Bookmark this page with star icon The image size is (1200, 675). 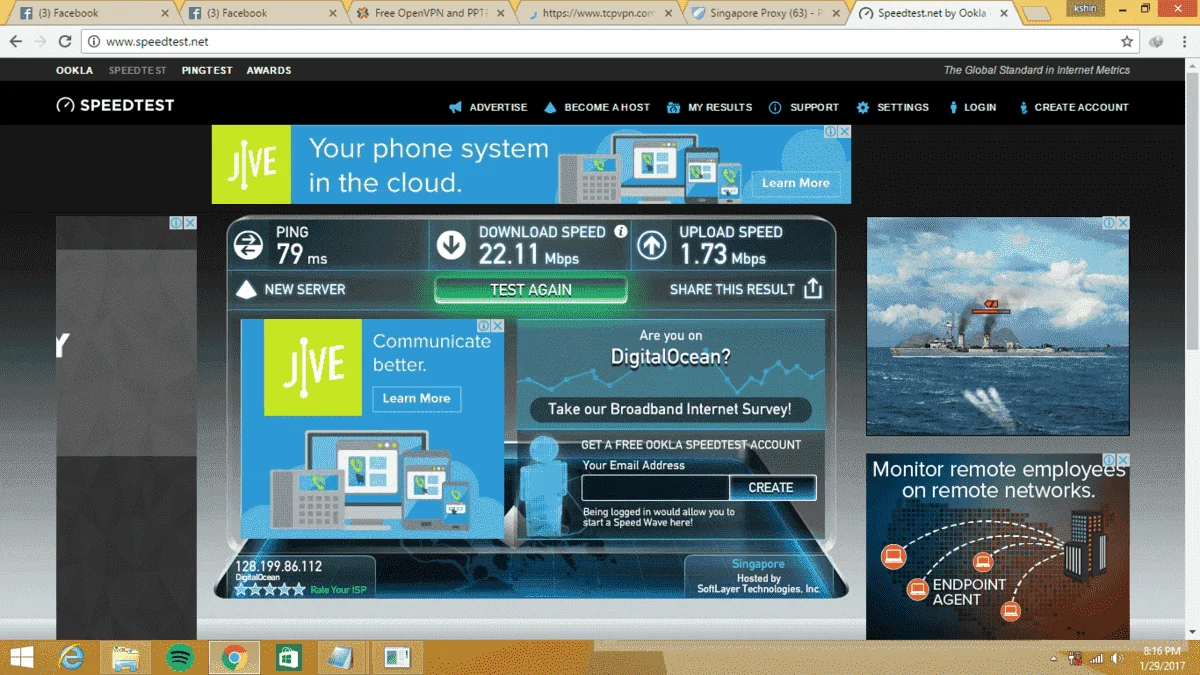tap(1127, 42)
